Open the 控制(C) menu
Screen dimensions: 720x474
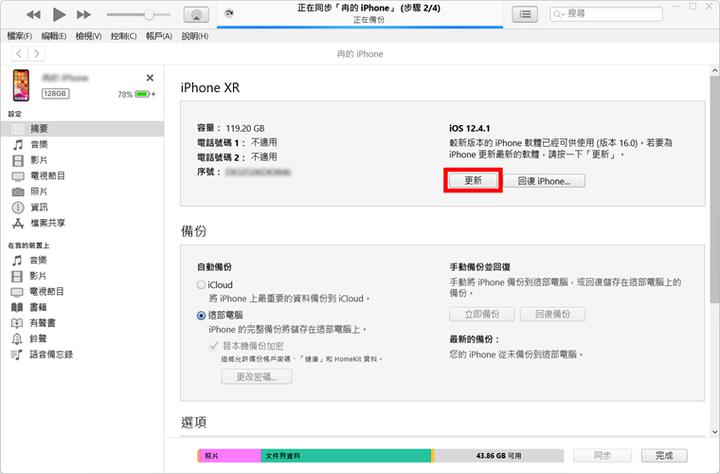coord(124,36)
